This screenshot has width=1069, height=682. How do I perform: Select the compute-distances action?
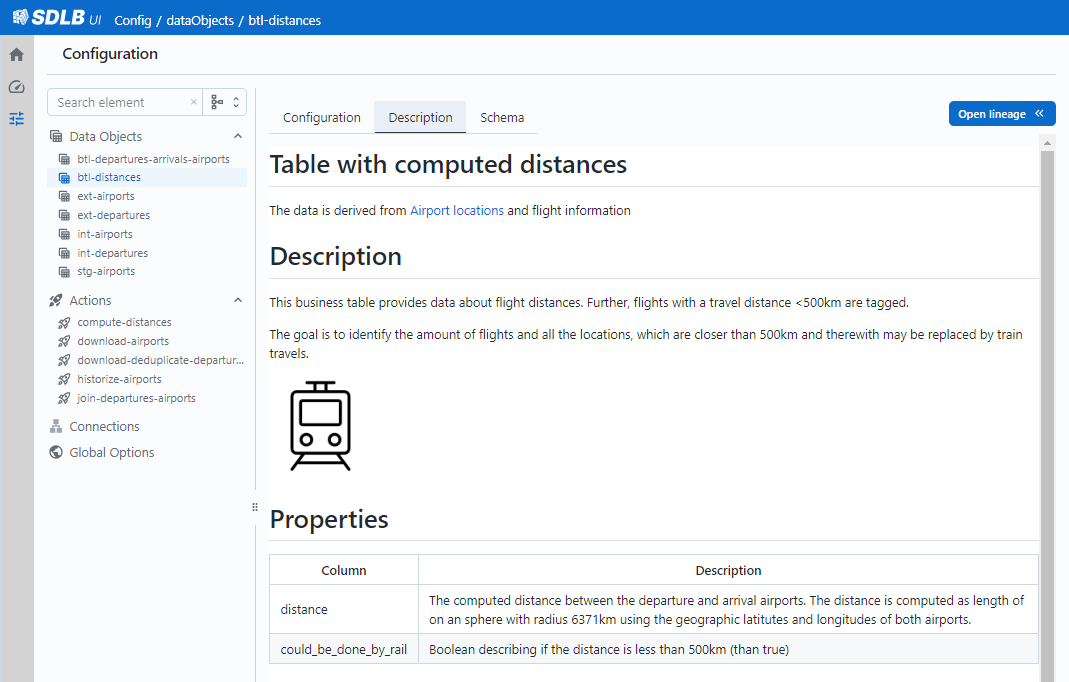click(124, 322)
